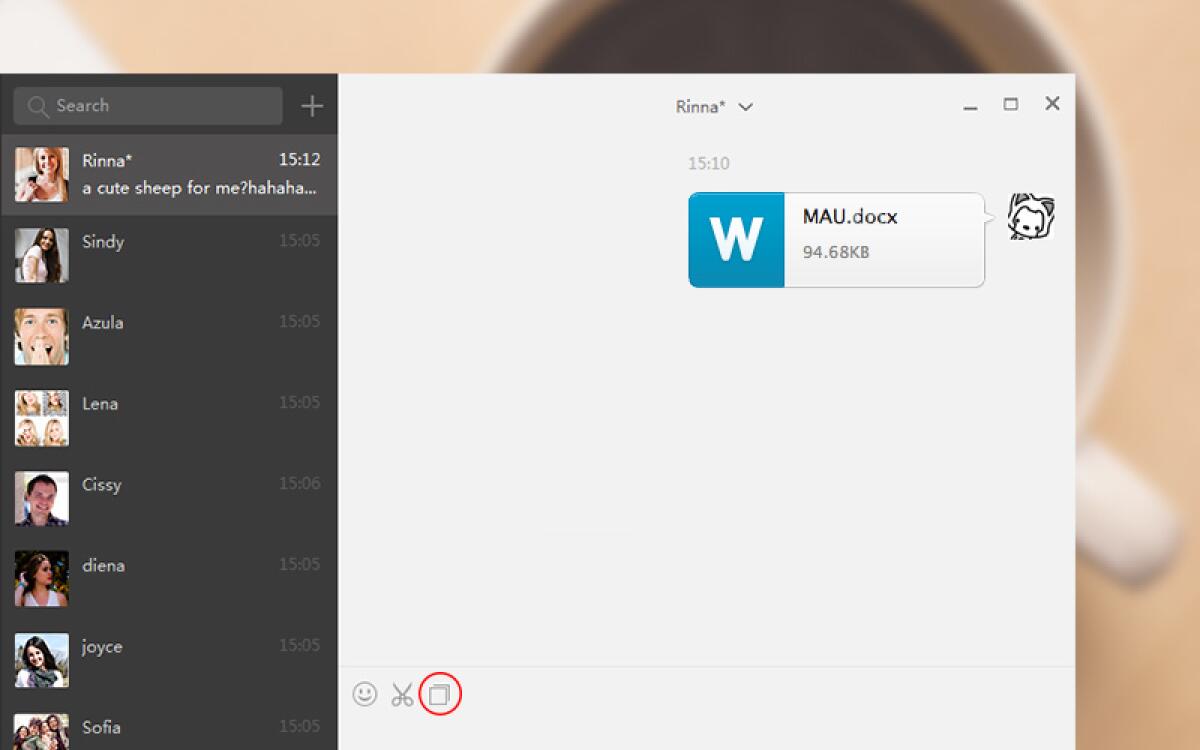Click Sofia's thumbnail at the list bottom
The width and height of the screenshot is (1200, 750).
(x=41, y=727)
